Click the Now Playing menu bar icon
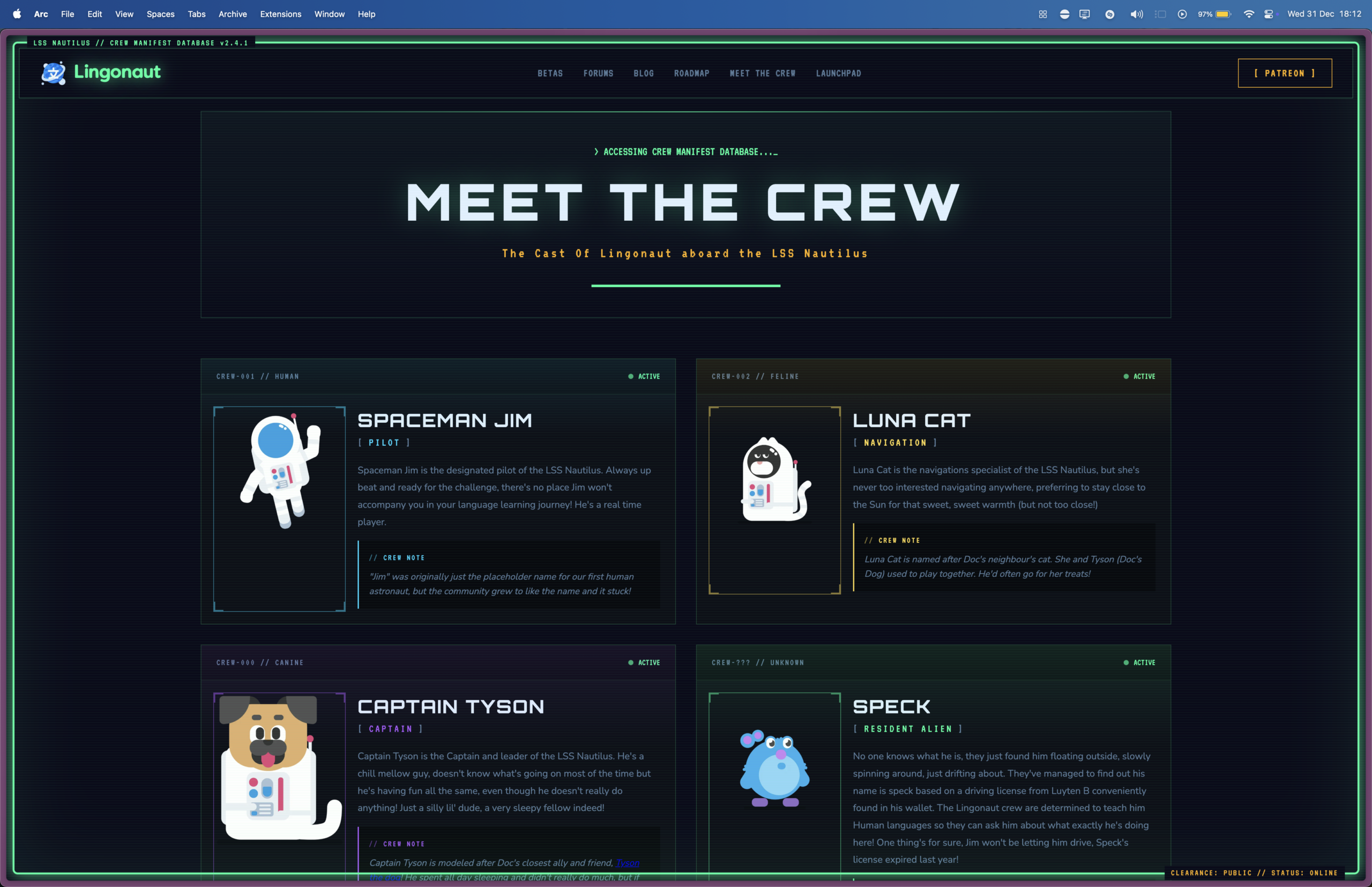 pyautogui.click(x=1182, y=14)
